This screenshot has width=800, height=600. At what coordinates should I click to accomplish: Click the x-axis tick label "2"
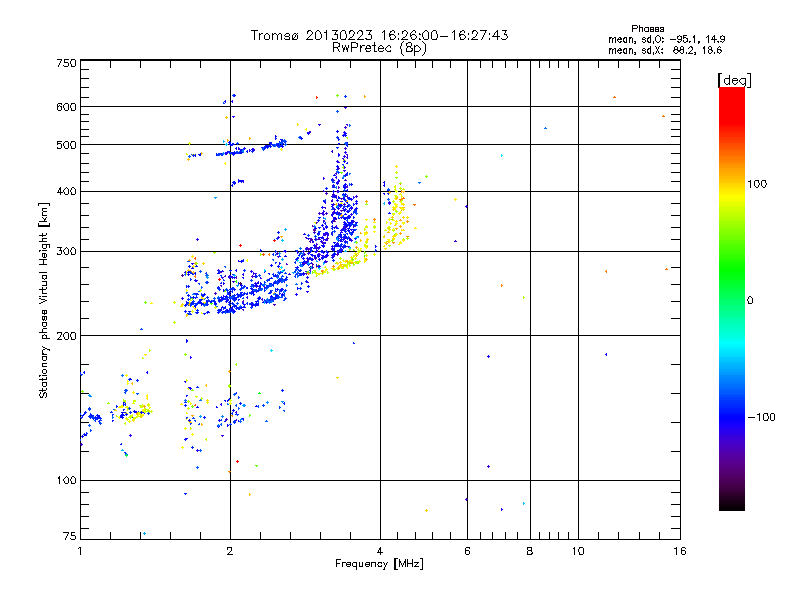click(230, 551)
